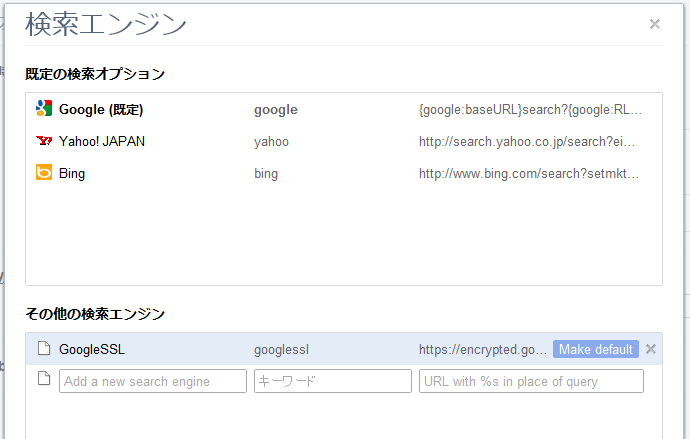Select the Google (既定) row name
The width and height of the screenshot is (690, 439).
coord(101,110)
